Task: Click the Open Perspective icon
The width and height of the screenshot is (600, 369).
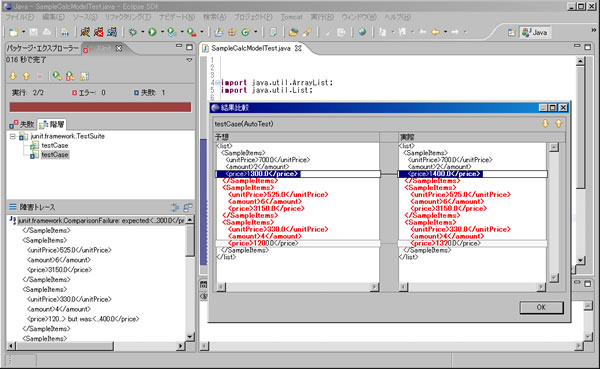Action: point(512,33)
